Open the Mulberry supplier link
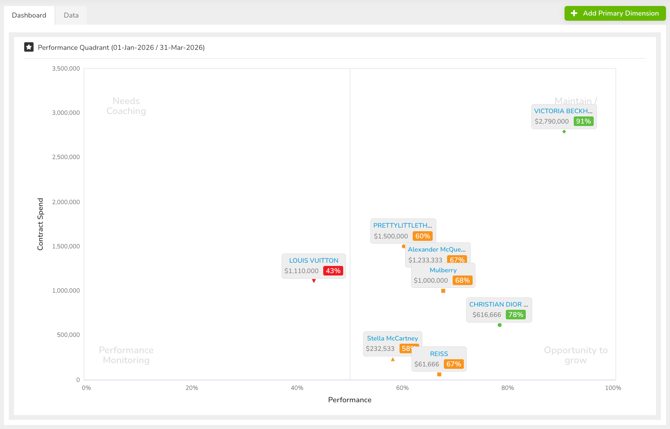Image resolution: width=670 pixels, height=429 pixels. 443,270
